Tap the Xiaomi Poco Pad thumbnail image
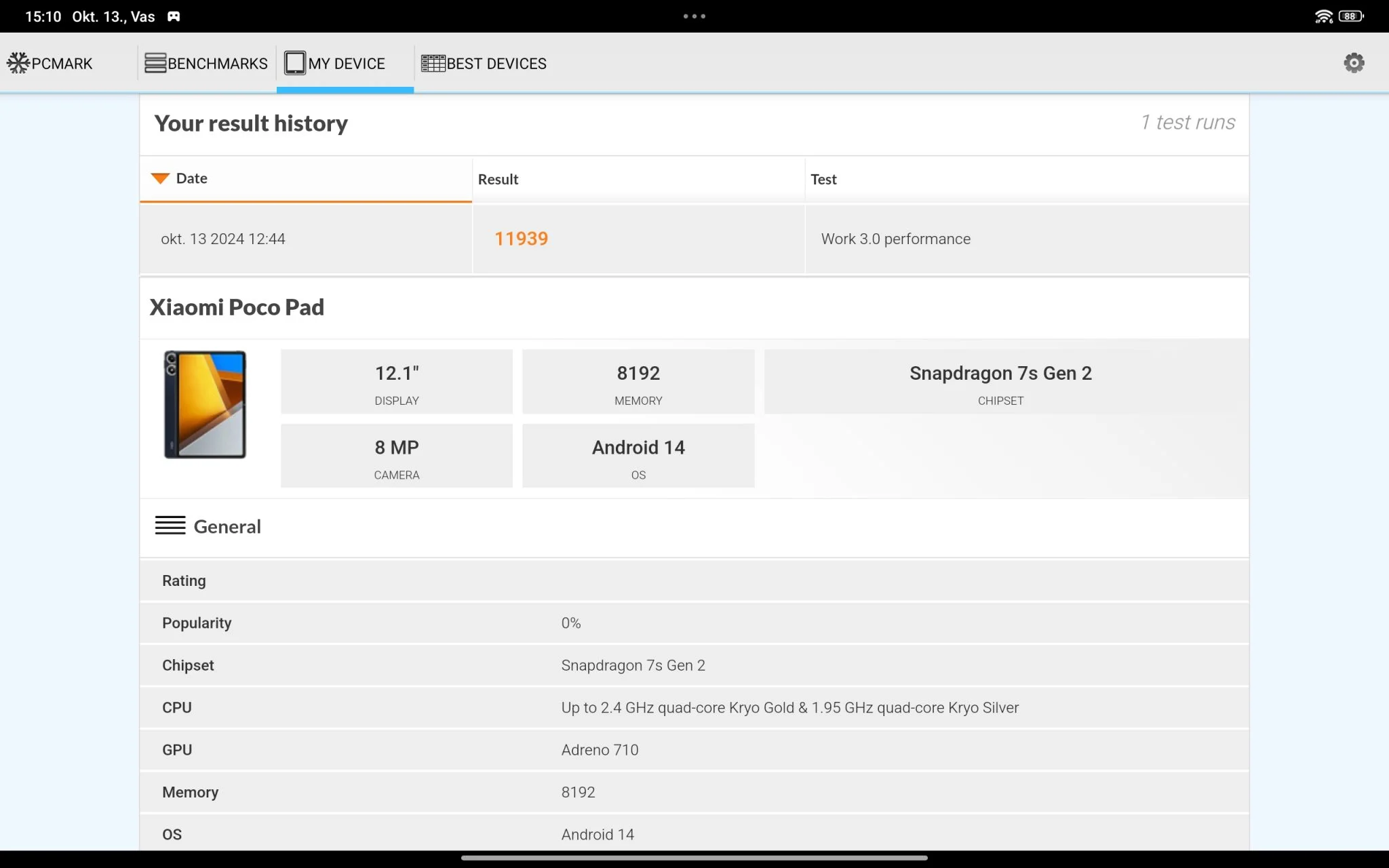Viewport: 1389px width, 868px height. click(205, 404)
